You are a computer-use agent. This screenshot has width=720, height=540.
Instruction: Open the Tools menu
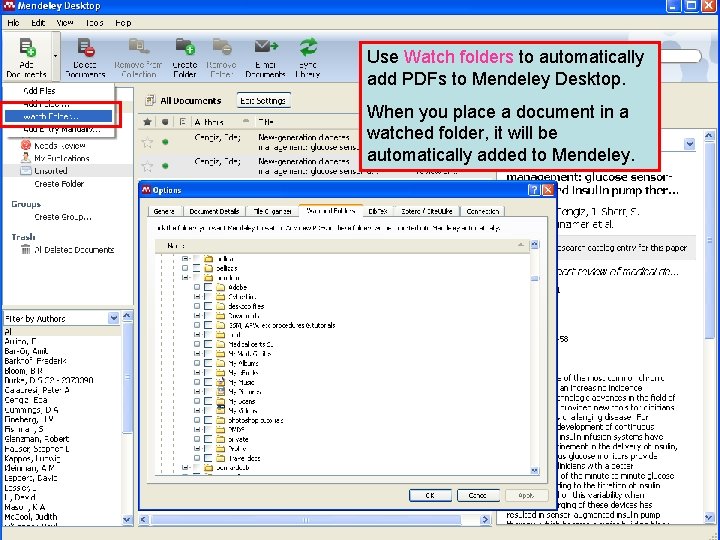coord(95,22)
